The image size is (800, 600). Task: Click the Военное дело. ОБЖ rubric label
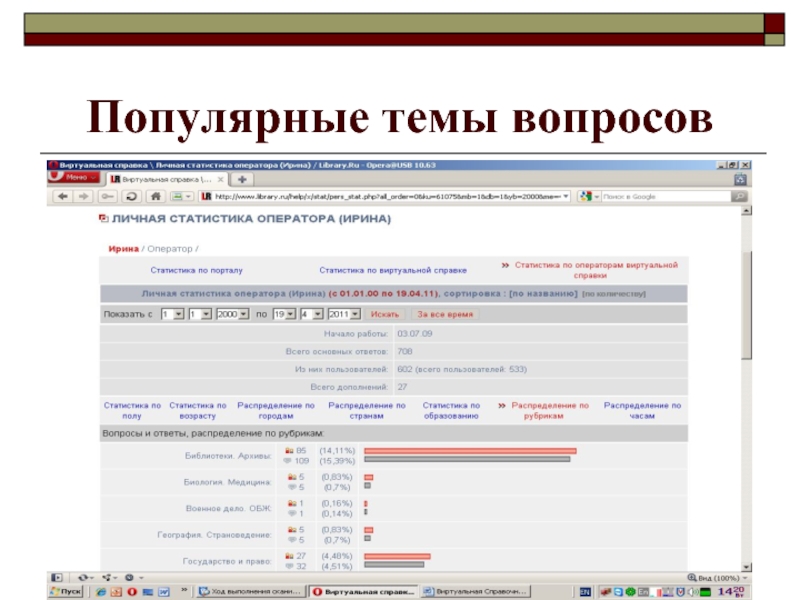click(x=228, y=509)
